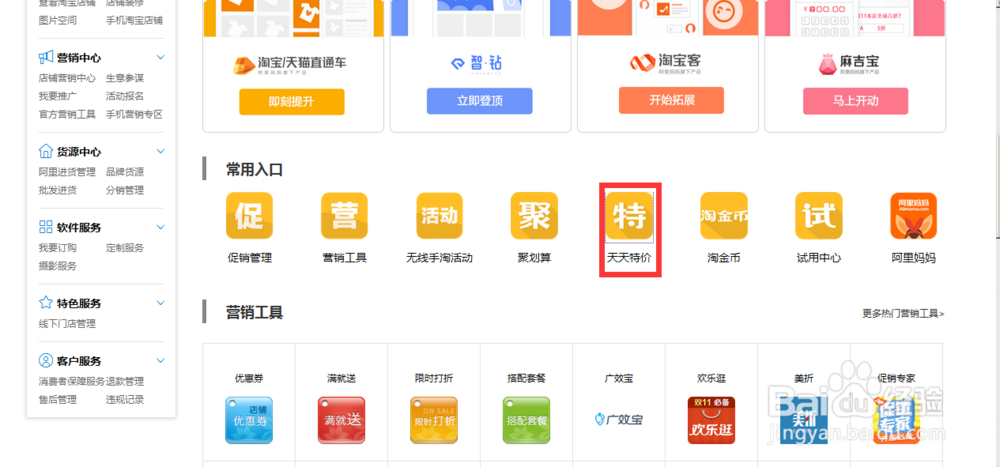Image resolution: width=1000 pixels, height=467 pixels.
Task: Click the 淘宝客 logo
Action: [x=665, y=63]
